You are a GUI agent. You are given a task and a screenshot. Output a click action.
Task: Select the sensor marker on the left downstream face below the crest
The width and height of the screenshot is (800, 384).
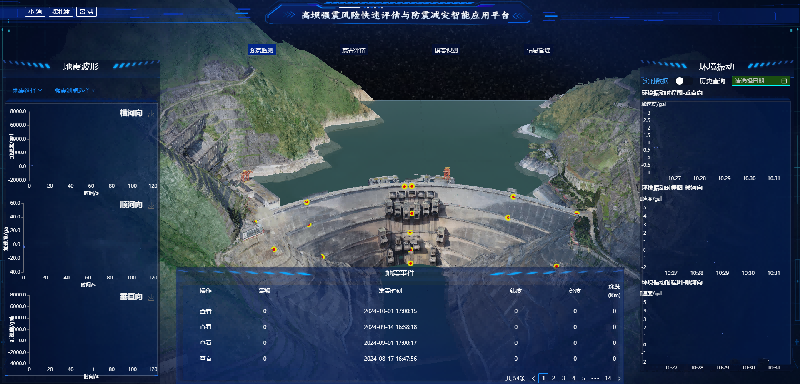point(309,225)
